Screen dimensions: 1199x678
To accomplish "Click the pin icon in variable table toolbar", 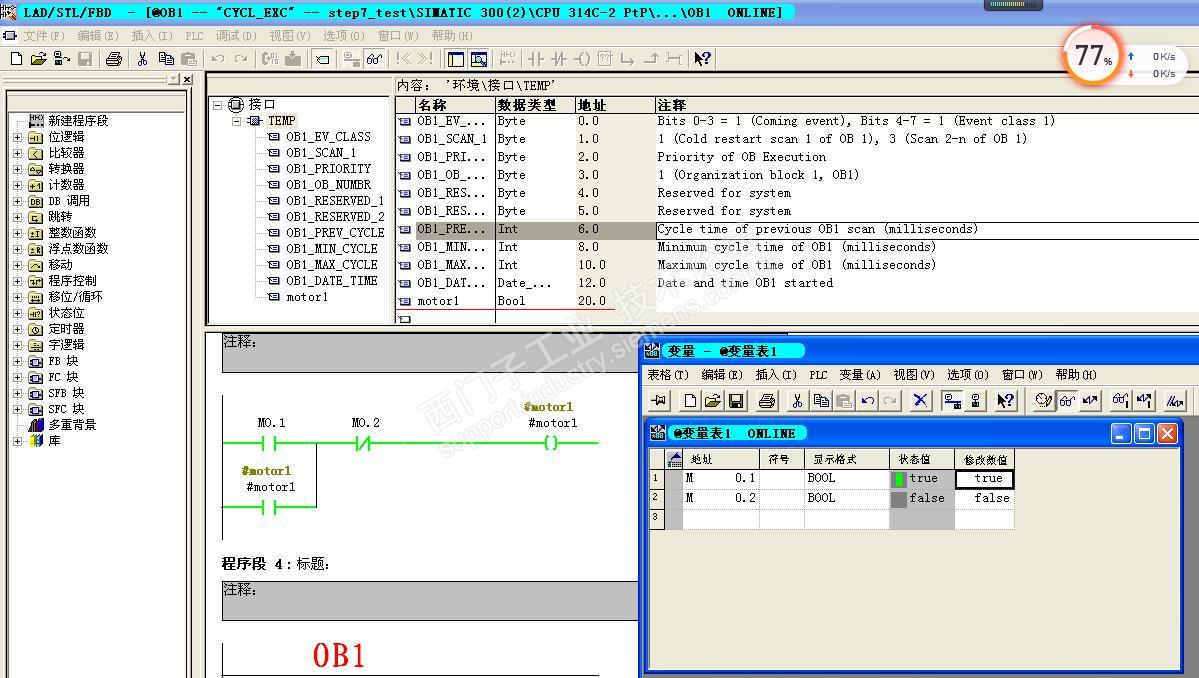I will pos(658,401).
